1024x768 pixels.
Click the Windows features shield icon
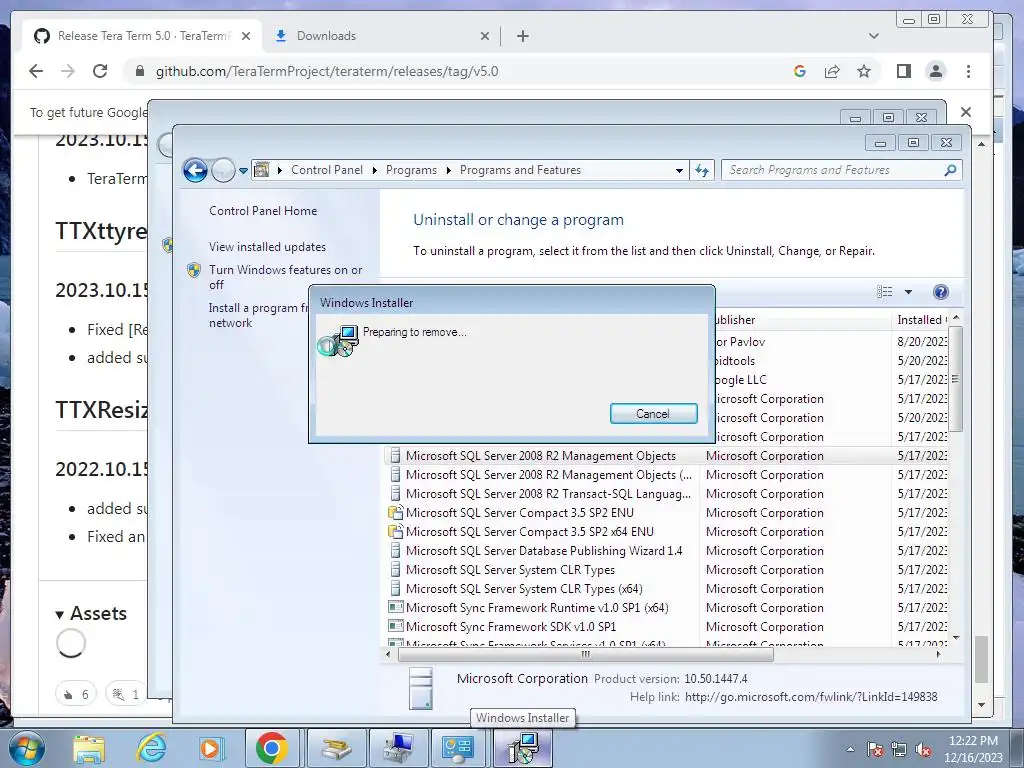pyautogui.click(x=194, y=270)
